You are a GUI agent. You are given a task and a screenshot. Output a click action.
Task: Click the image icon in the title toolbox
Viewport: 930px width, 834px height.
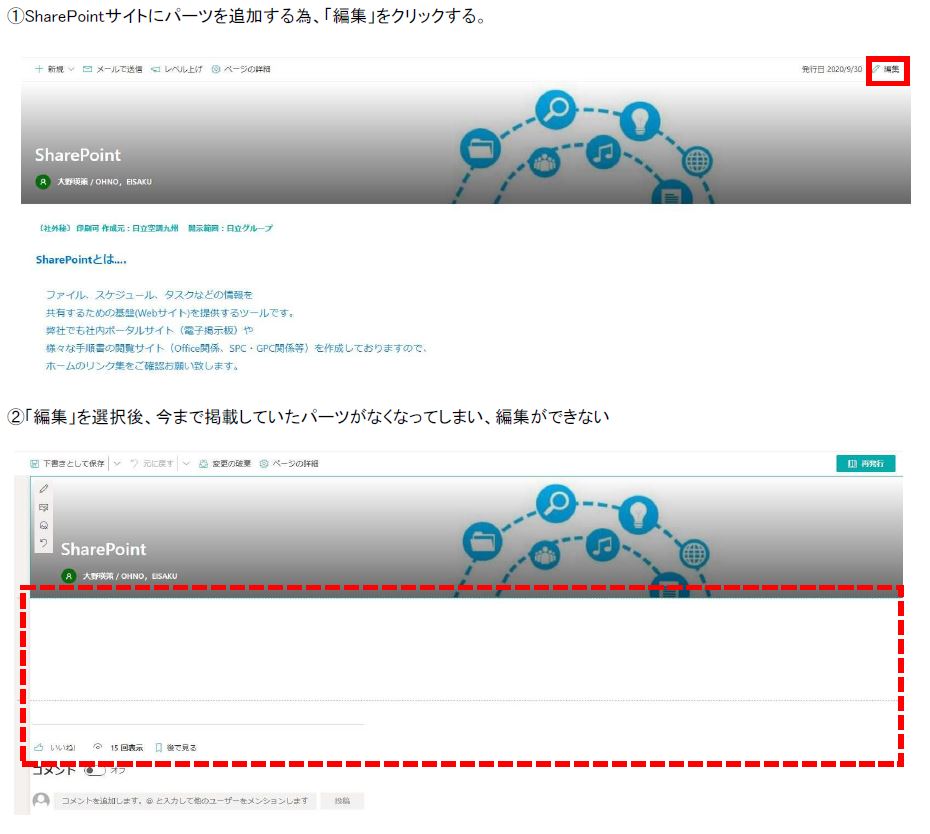43,507
